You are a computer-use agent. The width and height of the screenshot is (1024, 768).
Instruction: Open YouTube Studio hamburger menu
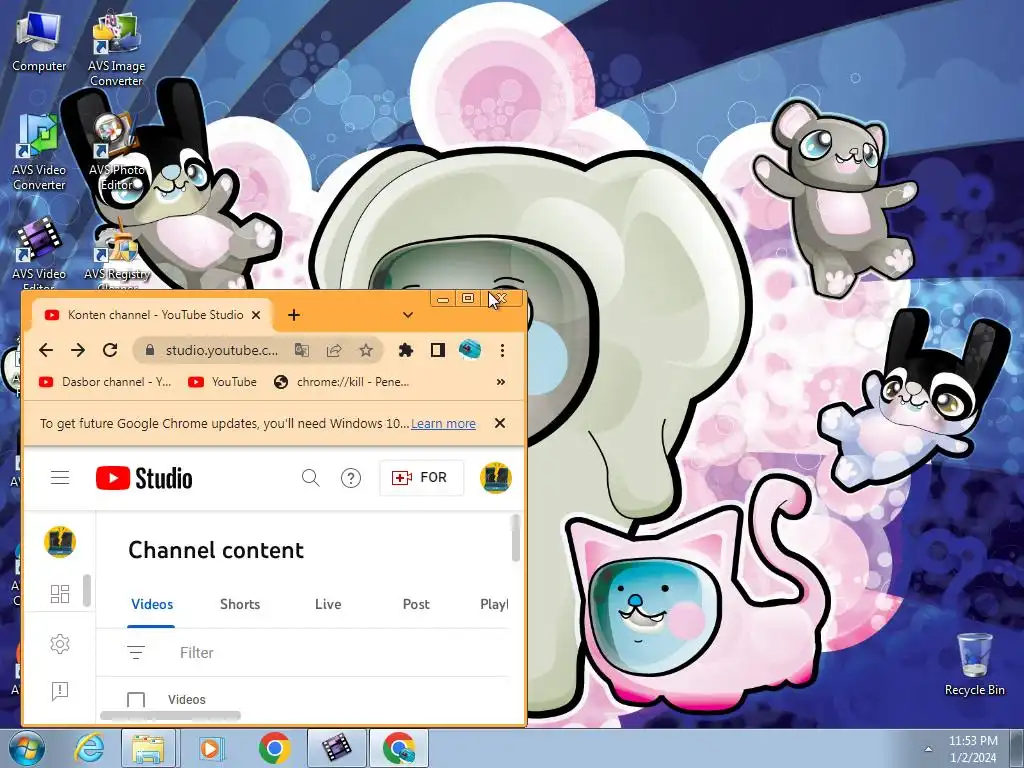pos(60,478)
